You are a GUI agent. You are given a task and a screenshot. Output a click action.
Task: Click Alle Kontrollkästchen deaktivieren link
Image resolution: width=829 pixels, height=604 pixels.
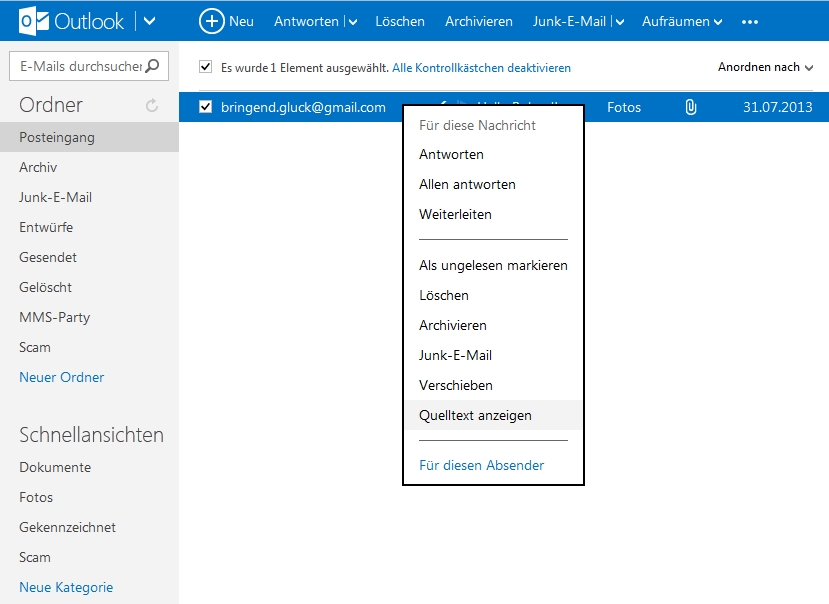point(481,68)
